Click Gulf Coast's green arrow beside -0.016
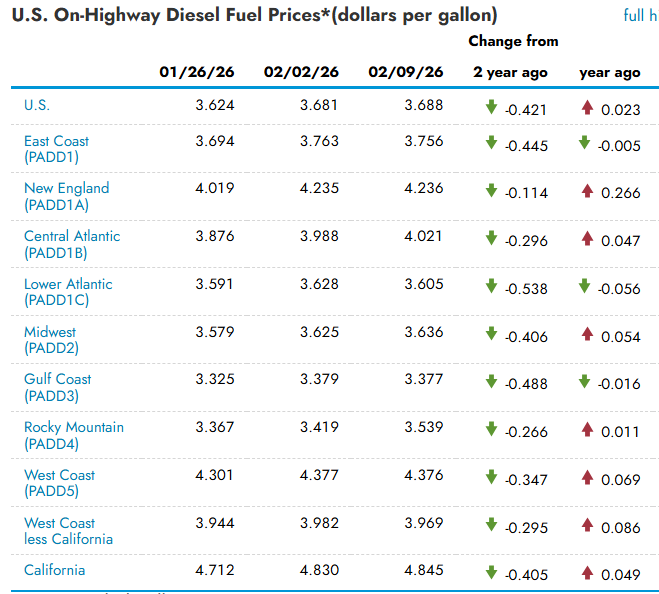 (584, 382)
